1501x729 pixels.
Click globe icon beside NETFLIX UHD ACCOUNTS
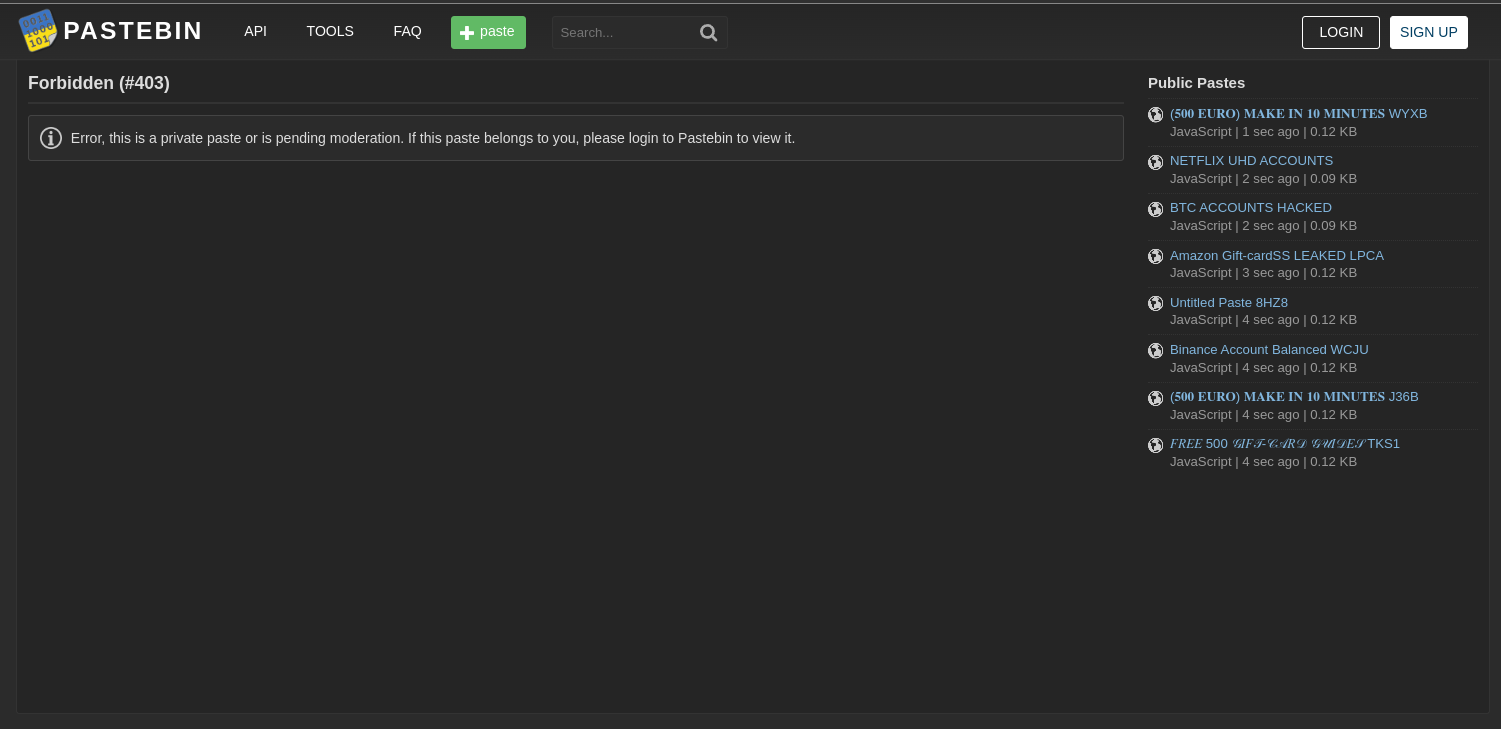click(x=1156, y=162)
